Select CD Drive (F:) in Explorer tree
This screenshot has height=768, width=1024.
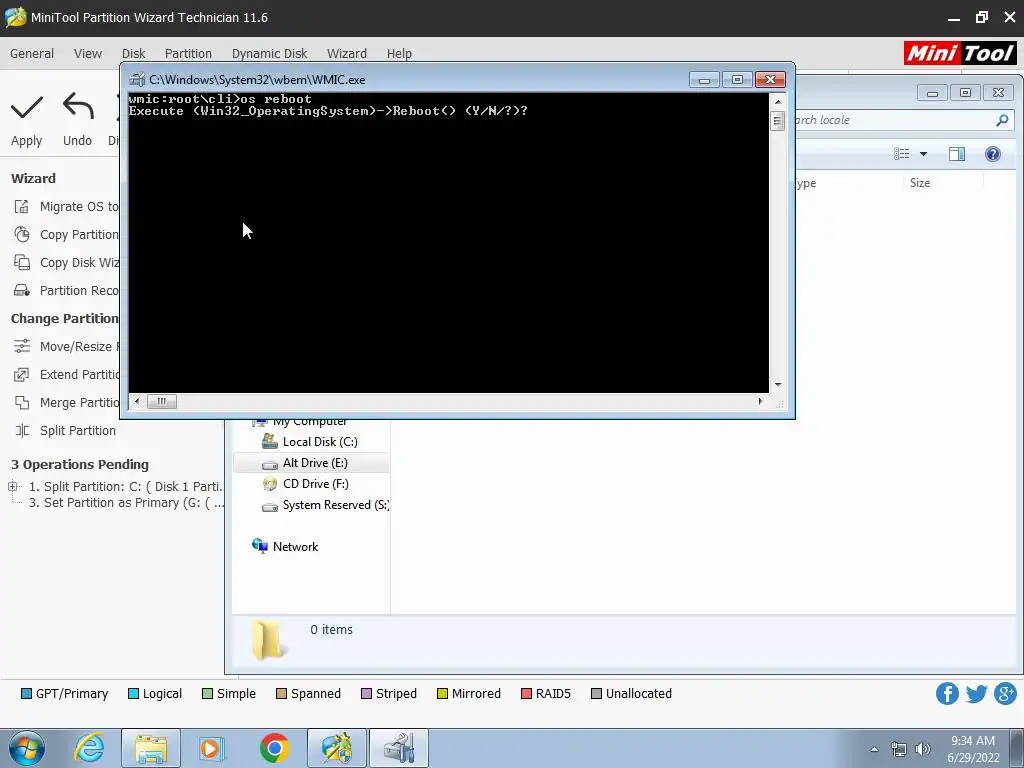(306, 484)
